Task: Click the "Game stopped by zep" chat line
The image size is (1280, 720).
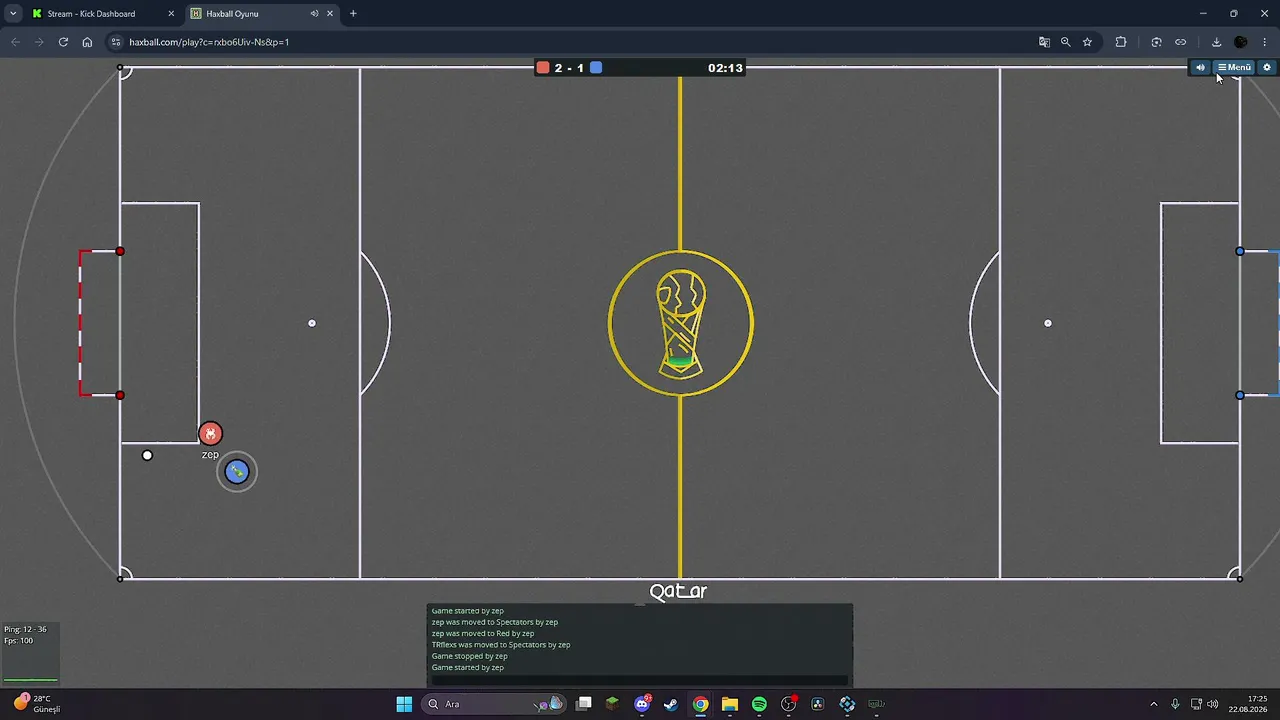Action: [469, 656]
